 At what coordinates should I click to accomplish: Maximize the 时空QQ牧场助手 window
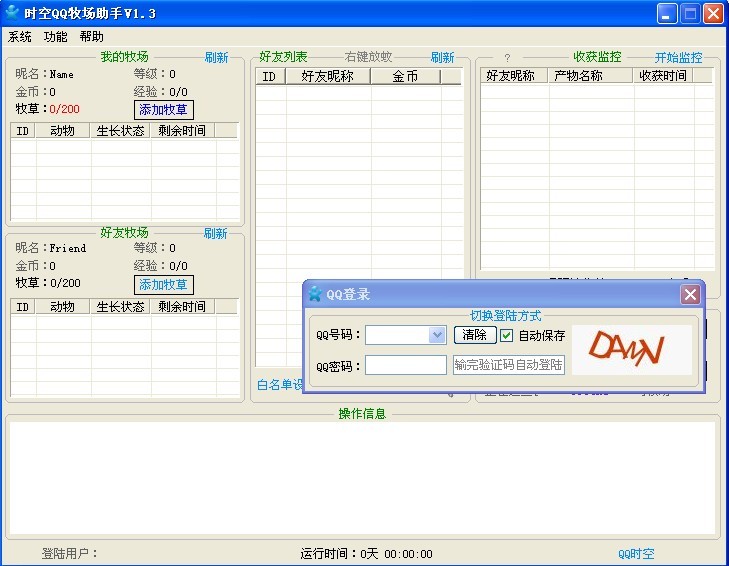(x=690, y=13)
